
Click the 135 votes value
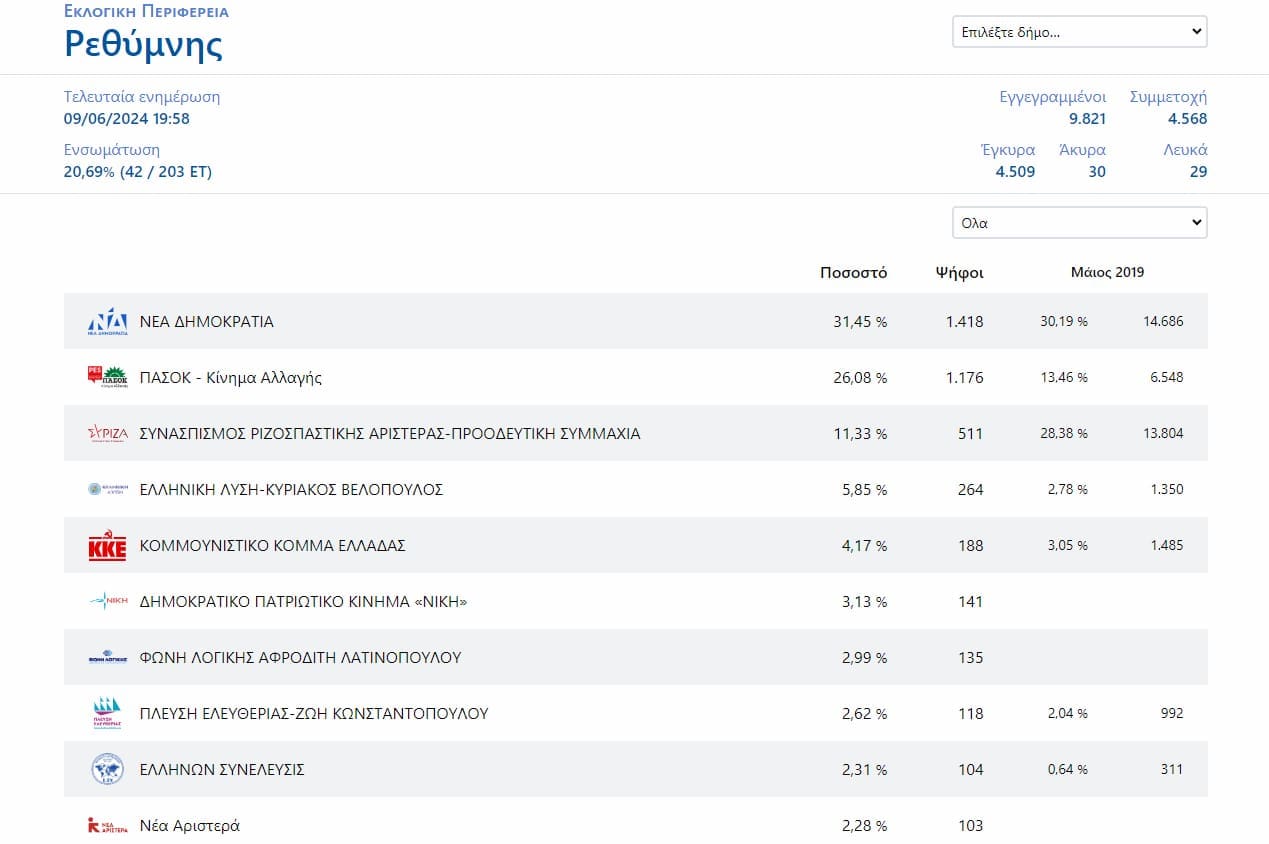click(971, 658)
